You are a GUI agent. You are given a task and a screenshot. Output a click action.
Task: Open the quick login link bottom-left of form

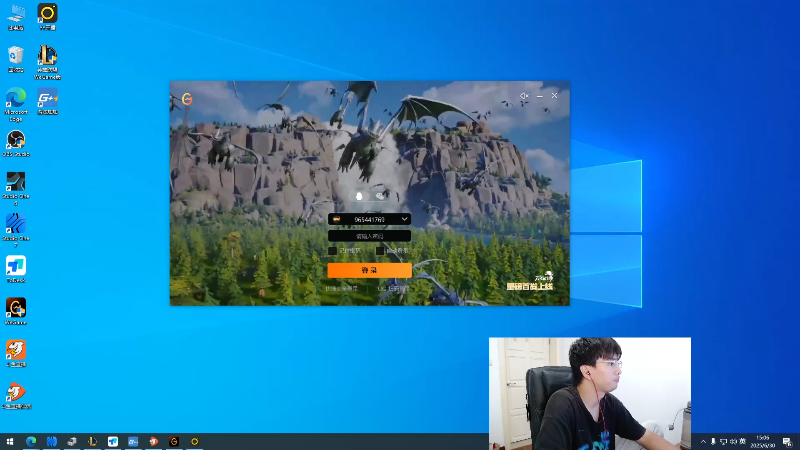point(341,289)
